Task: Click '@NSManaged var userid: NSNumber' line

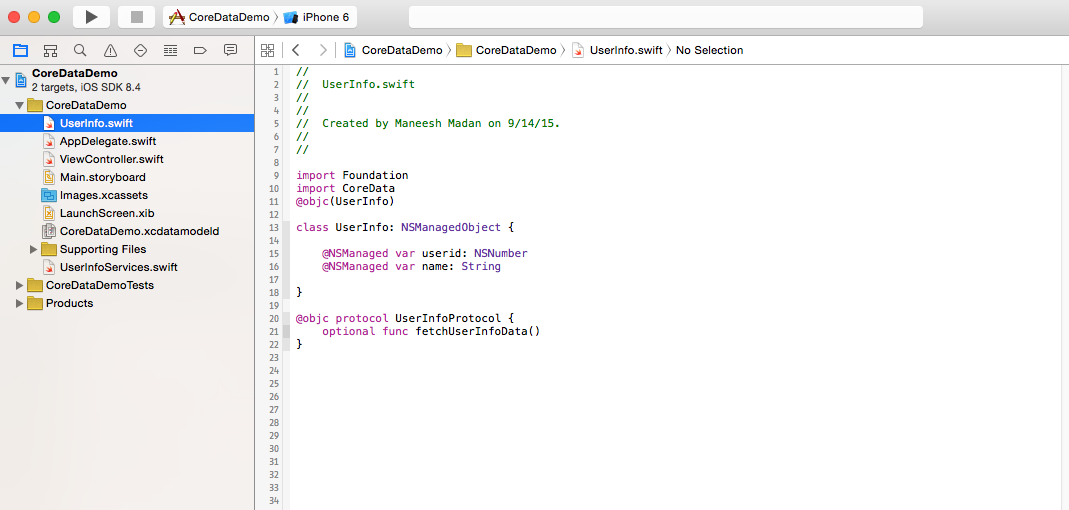Action: [425, 253]
